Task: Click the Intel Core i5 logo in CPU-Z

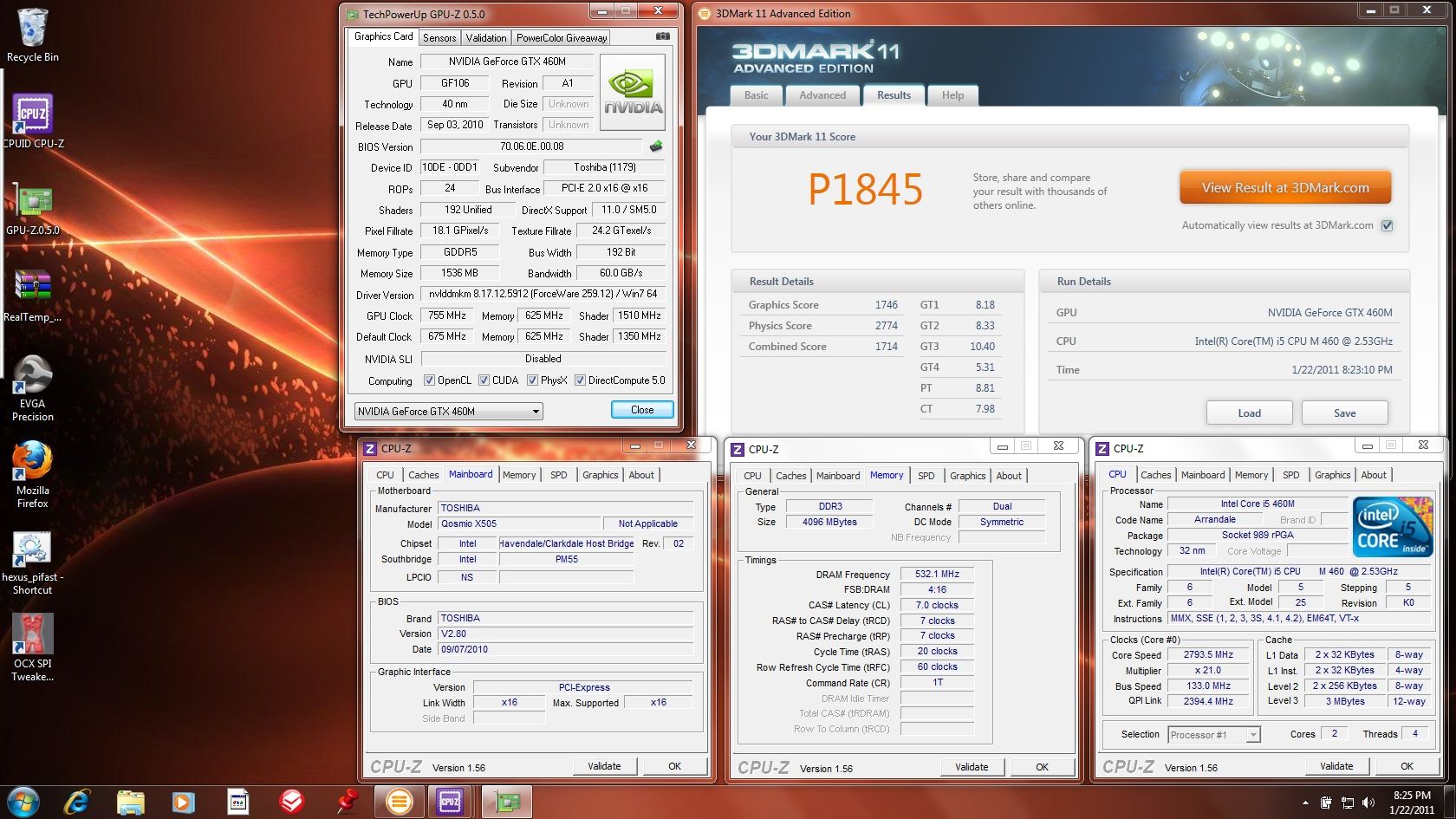Action: coord(1393,527)
